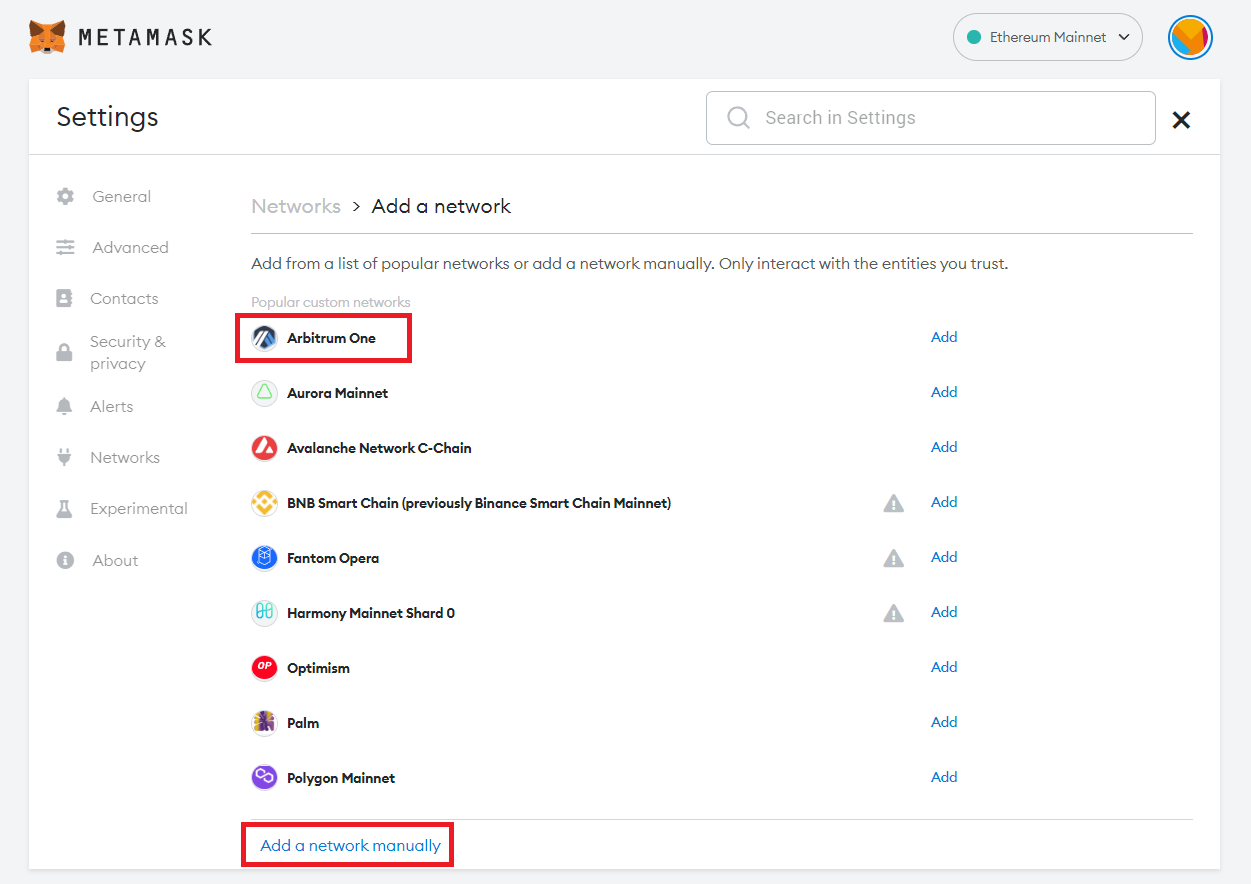Click the Polygon Mainnet network name
Screen dimensions: 1251x884
341,778
